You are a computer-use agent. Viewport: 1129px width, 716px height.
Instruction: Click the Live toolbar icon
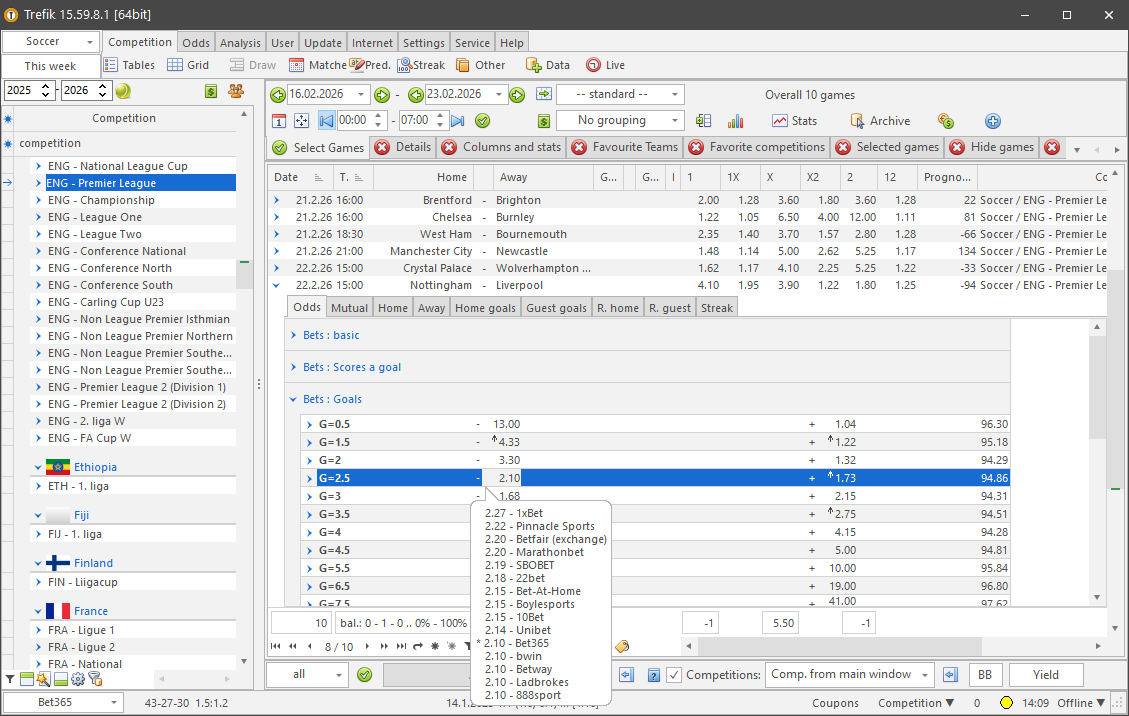605,65
